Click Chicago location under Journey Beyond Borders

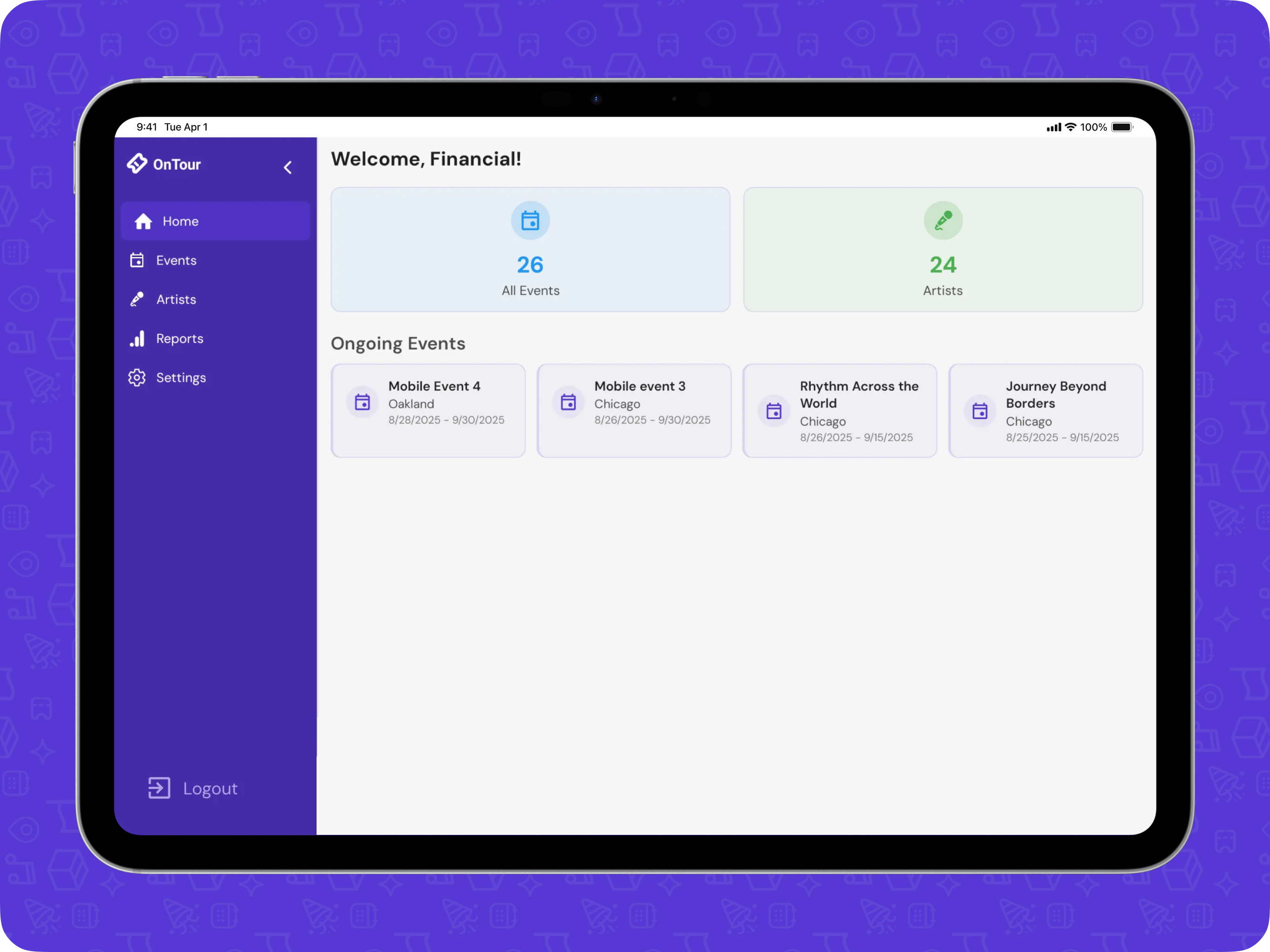coord(1029,422)
